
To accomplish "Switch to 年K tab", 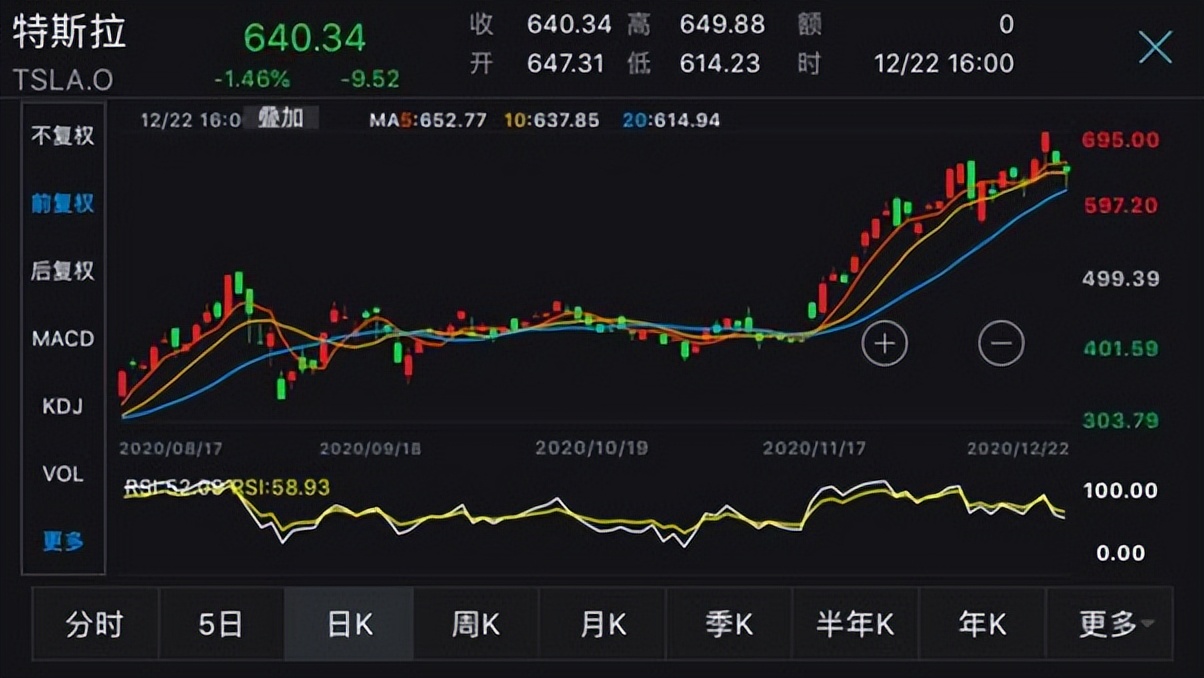I will click(982, 625).
